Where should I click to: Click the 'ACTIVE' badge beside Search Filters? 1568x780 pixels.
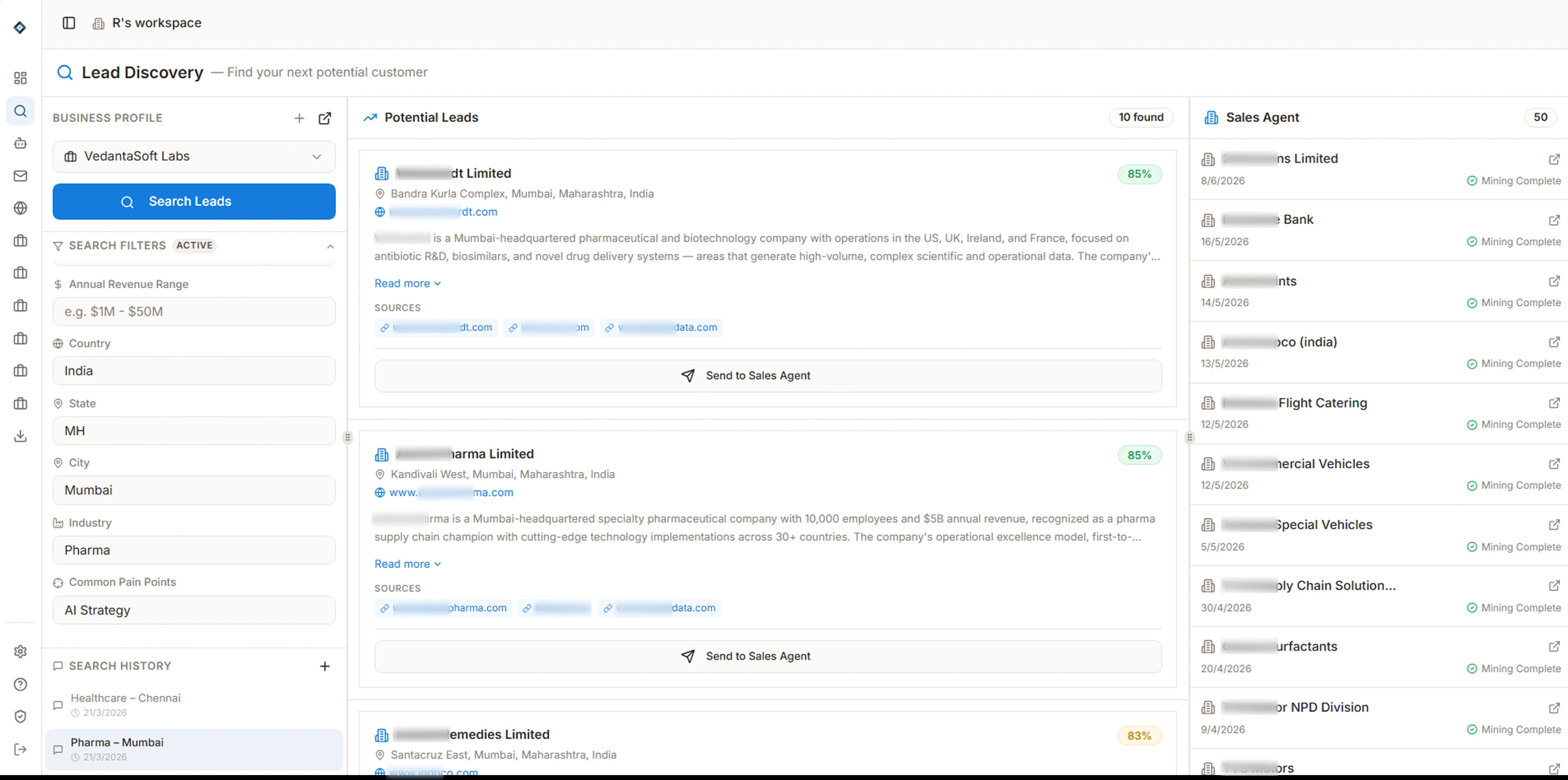click(x=194, y=245)
